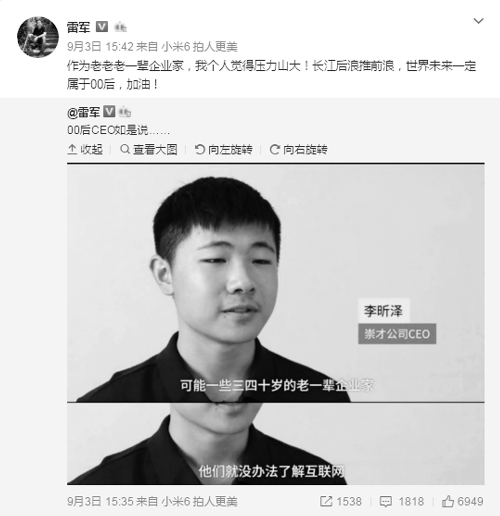Click the 查看大图 magnifier icon
The height and width of the screenshot is (516, 500).
tap(125, 149)
